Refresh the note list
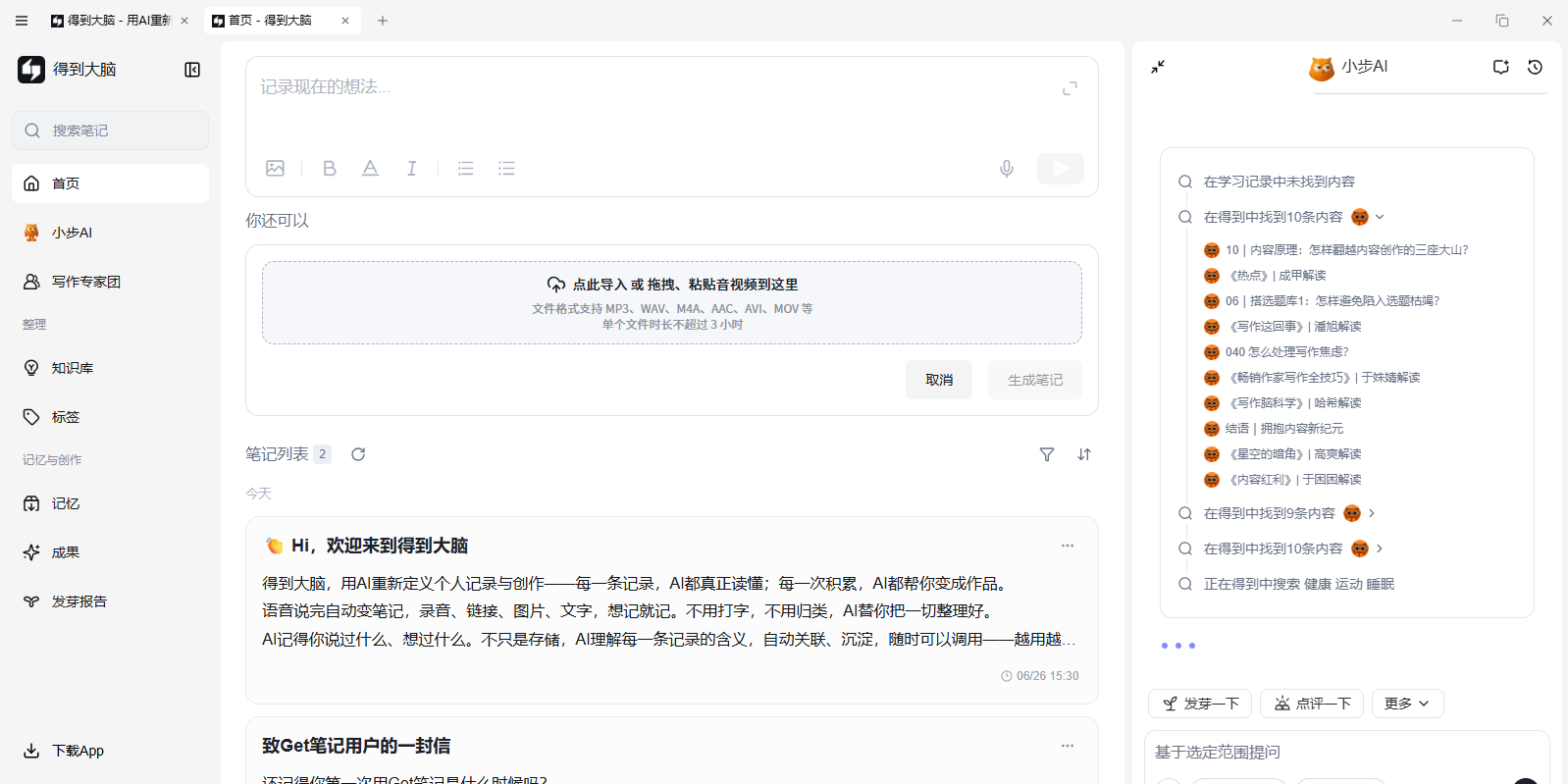Image resolution: width=1568 pixels, height=784 pixels. click(358, 454)
